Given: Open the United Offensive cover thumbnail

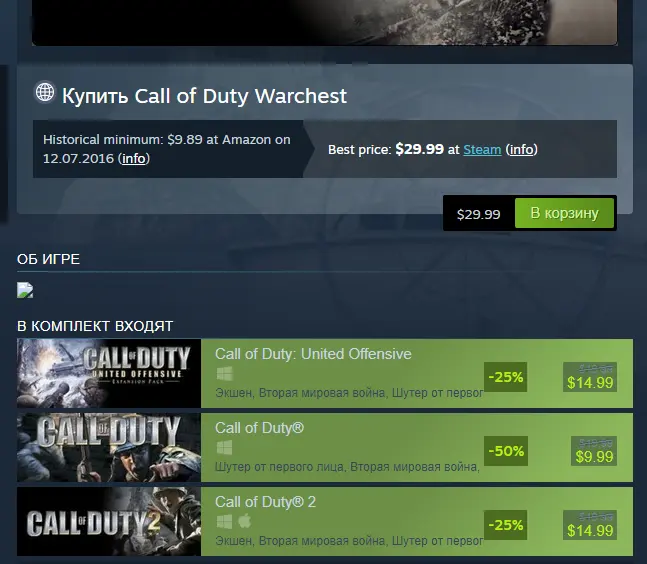Looking at the screenshot, I should click(109, 373).
